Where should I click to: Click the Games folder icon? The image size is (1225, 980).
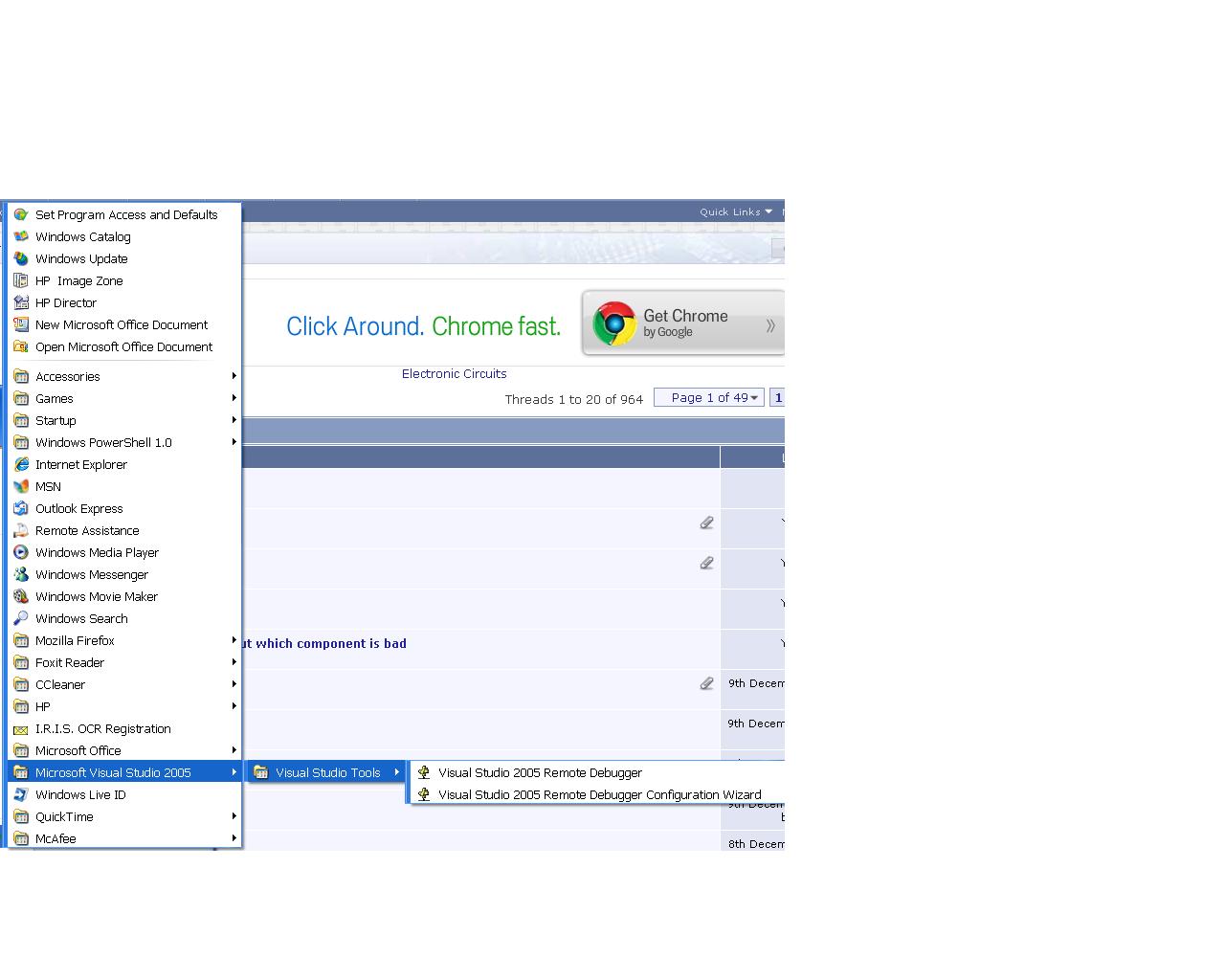(21, 398)
